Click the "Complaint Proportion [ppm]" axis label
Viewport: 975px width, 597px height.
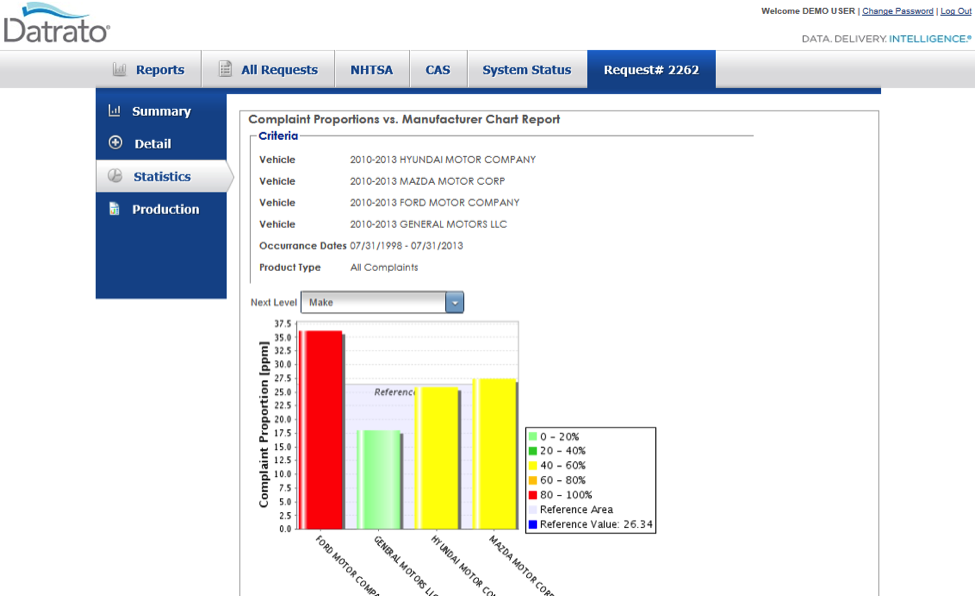pos(264,424)
